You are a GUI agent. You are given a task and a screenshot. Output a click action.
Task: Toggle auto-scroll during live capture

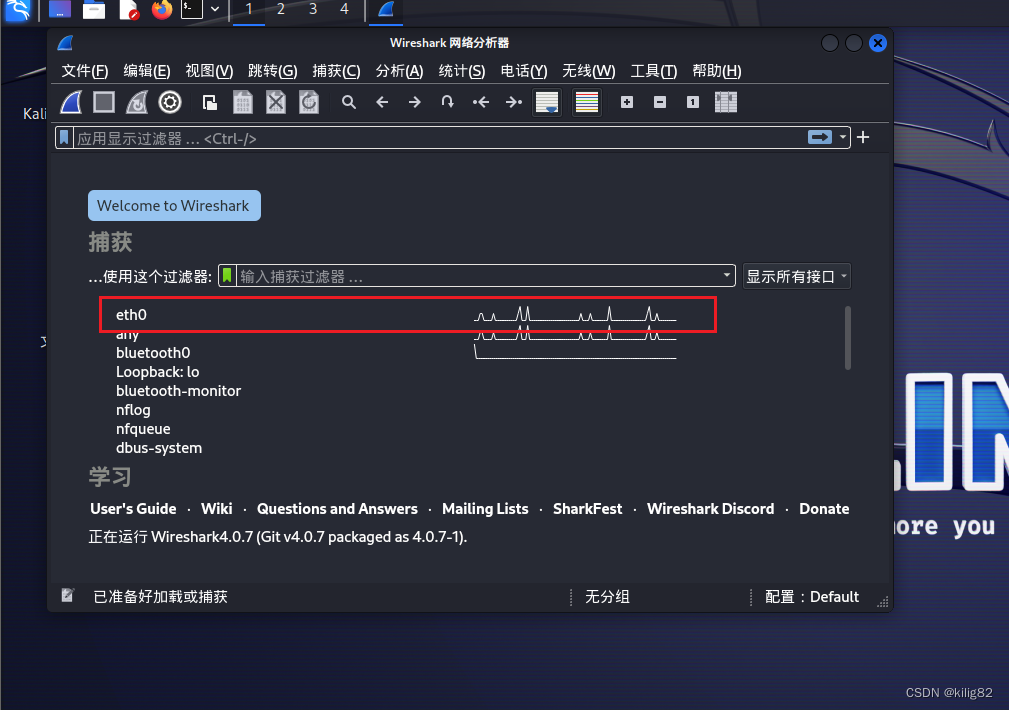[x=547, y=102]
